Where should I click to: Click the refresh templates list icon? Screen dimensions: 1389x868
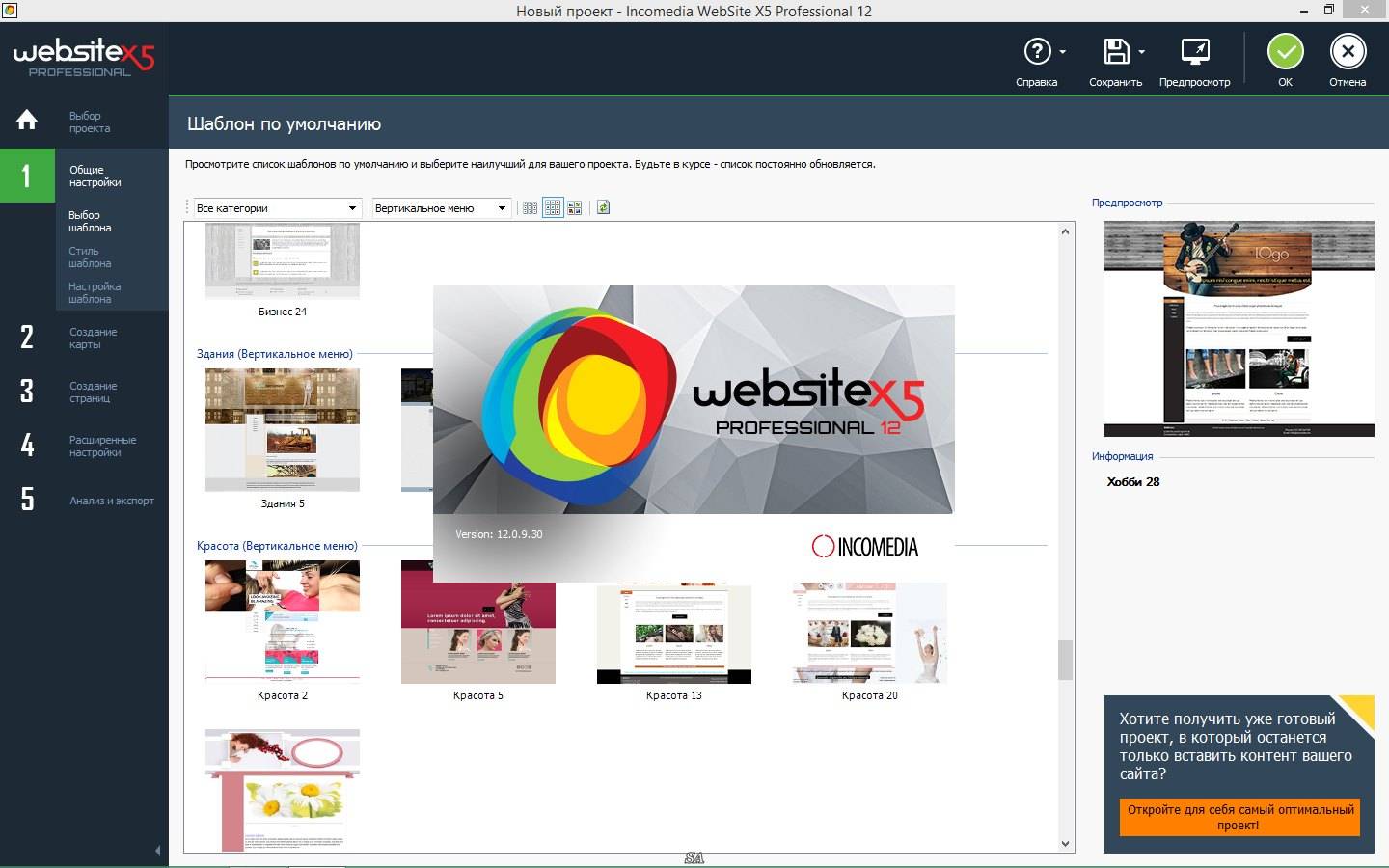click(x=603, y=207)
